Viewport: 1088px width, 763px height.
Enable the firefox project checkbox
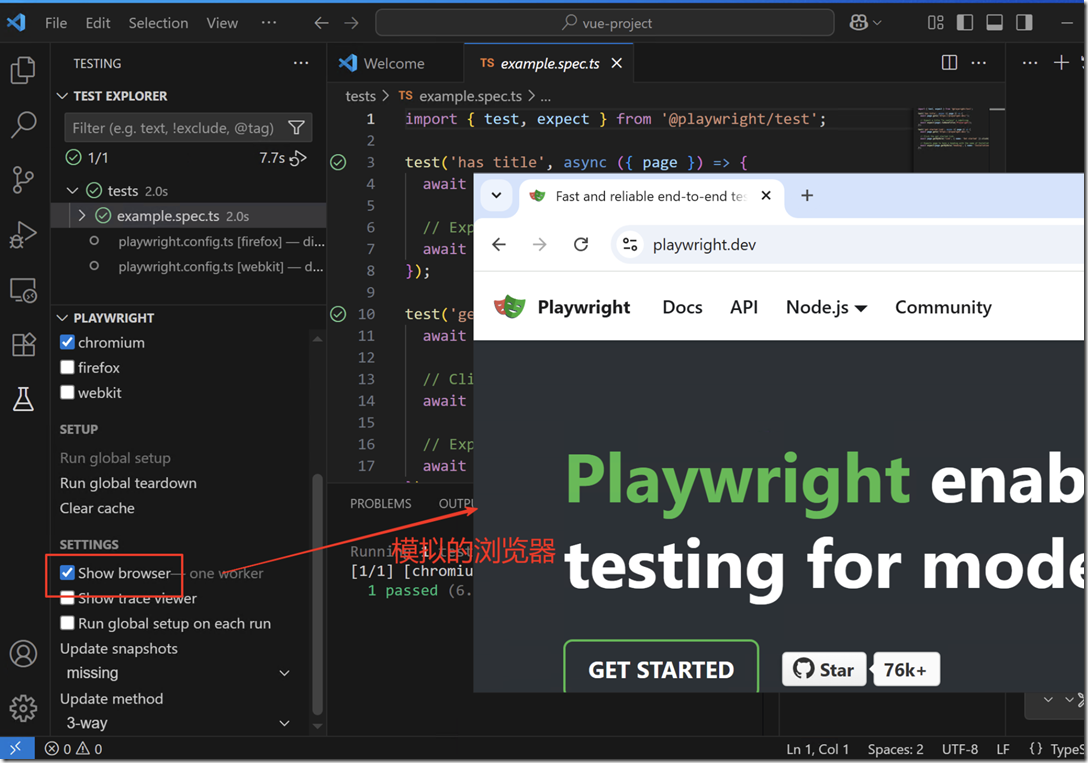[67, 367]
